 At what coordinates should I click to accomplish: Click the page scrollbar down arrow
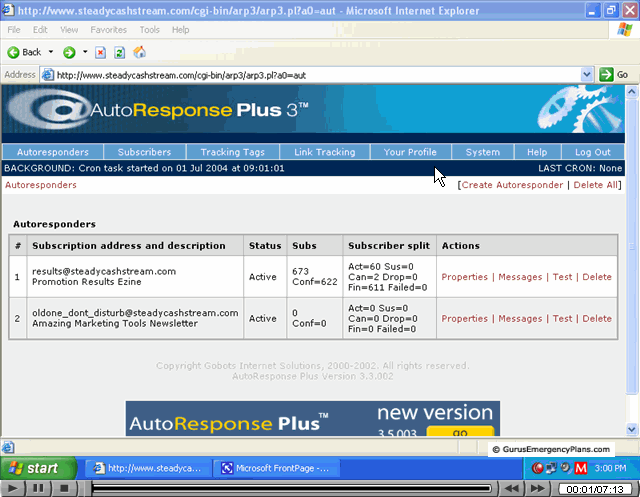(x=631, y=429)
